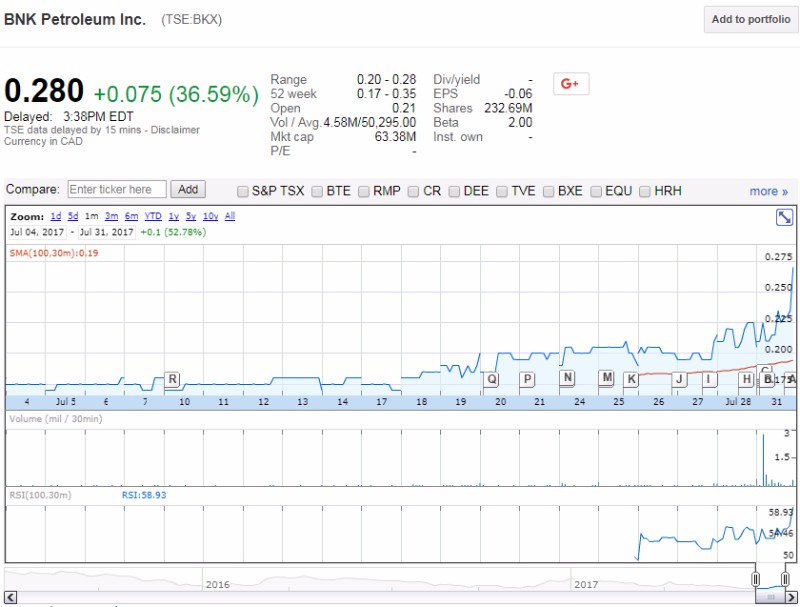Click the ticker symbol (TSE:BKX)
The height and width of the screenshot is (607, 800).
[x=191, y=20]
